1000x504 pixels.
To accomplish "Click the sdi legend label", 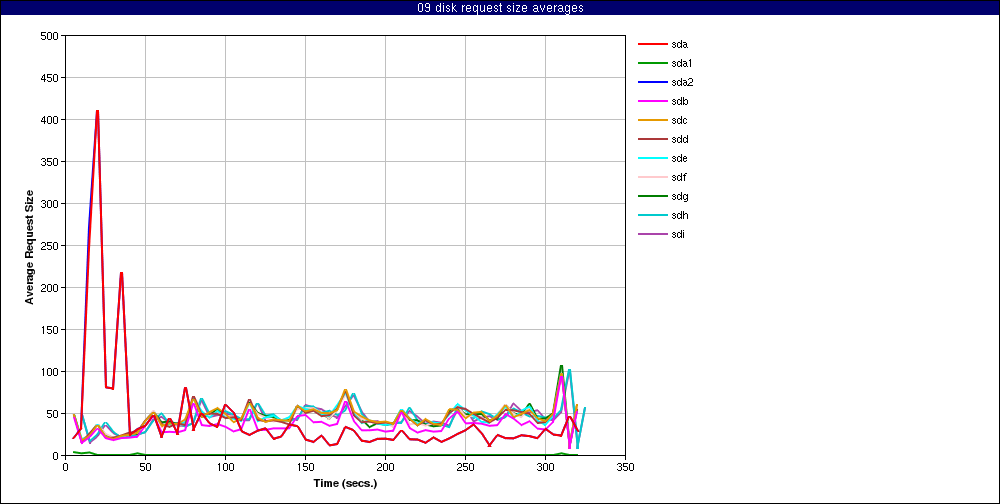I will [679, 234].
